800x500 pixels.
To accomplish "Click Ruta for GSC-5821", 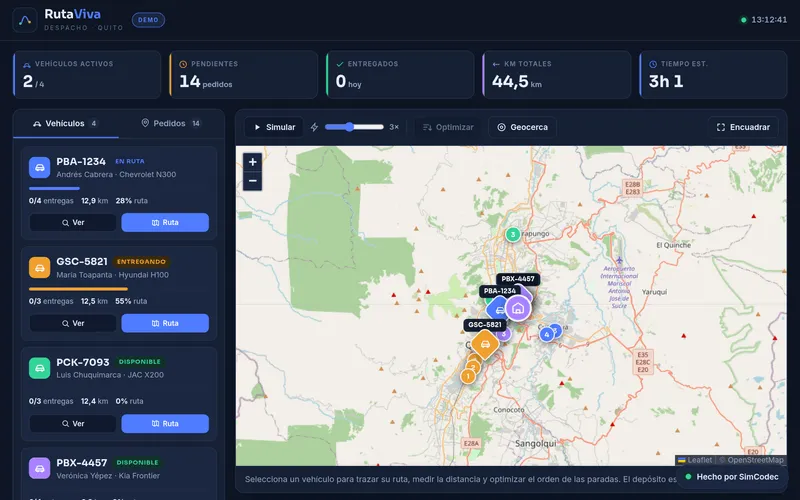I will [x=165, y=323].
